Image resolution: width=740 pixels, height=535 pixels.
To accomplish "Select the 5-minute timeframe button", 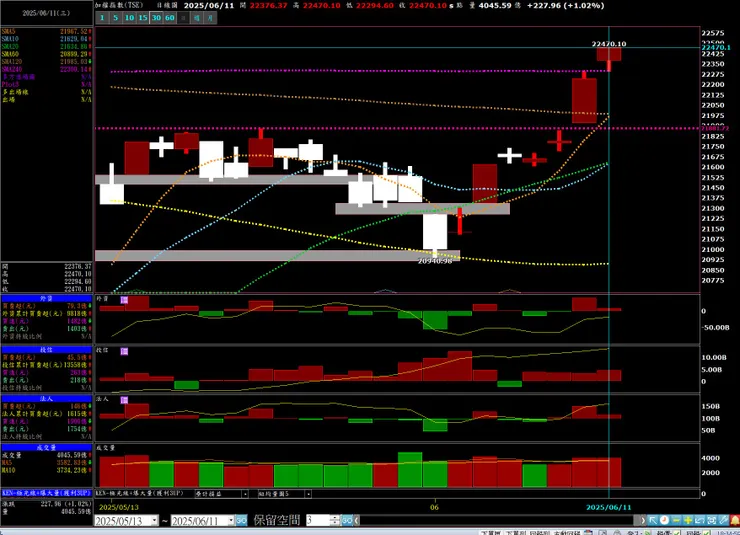I will (x=116, y=18).
